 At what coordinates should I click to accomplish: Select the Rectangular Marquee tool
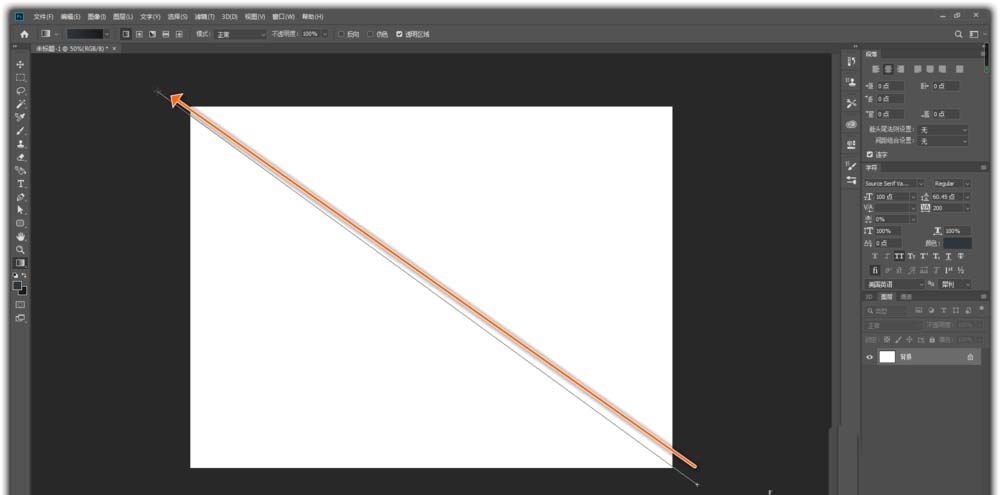(x=20, y=78)
